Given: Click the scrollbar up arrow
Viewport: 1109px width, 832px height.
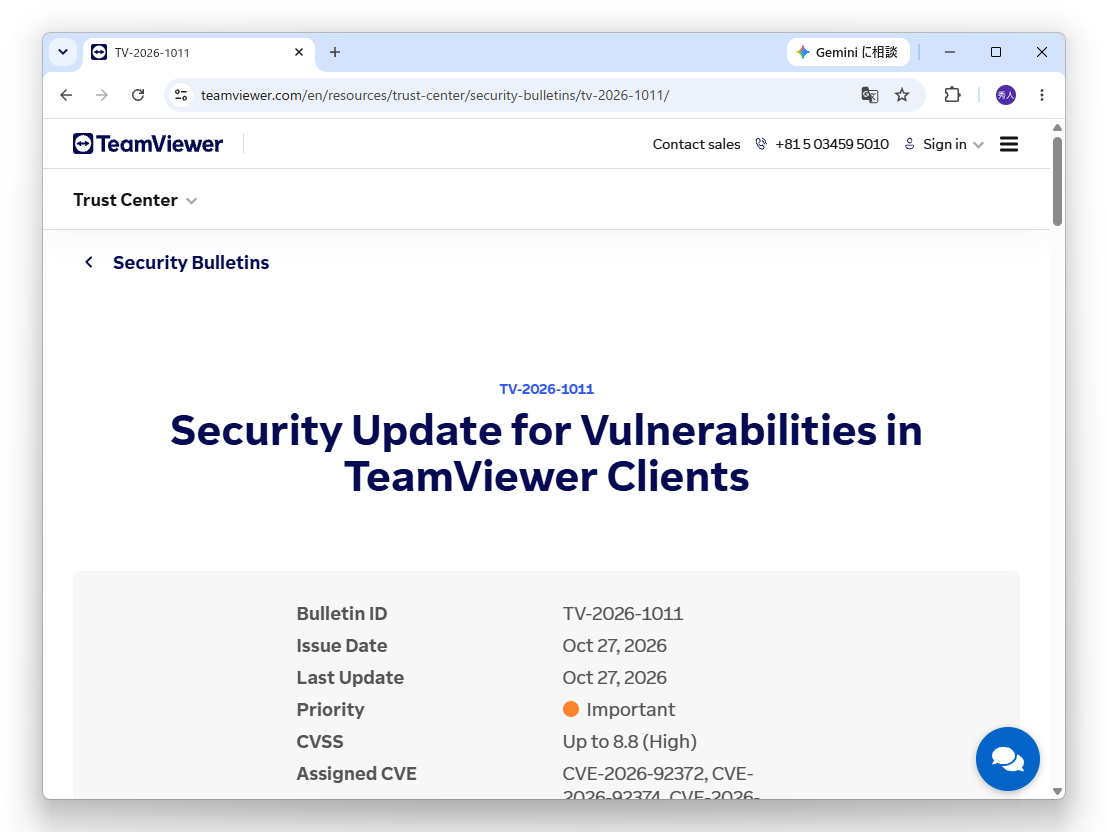Looking at the screenshot, I should (x=1057, y=127).
